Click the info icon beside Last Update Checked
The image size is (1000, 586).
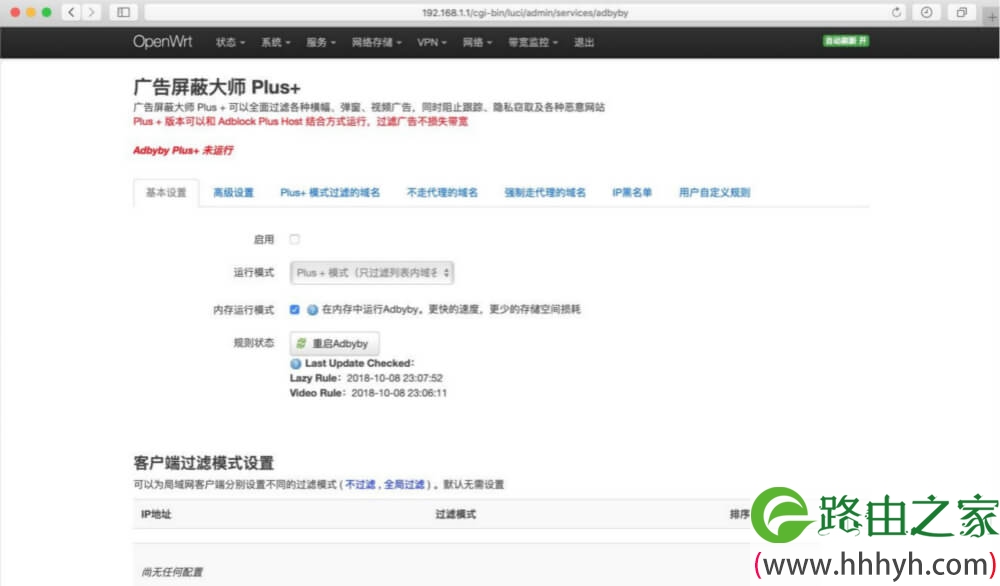click(295, 363)
